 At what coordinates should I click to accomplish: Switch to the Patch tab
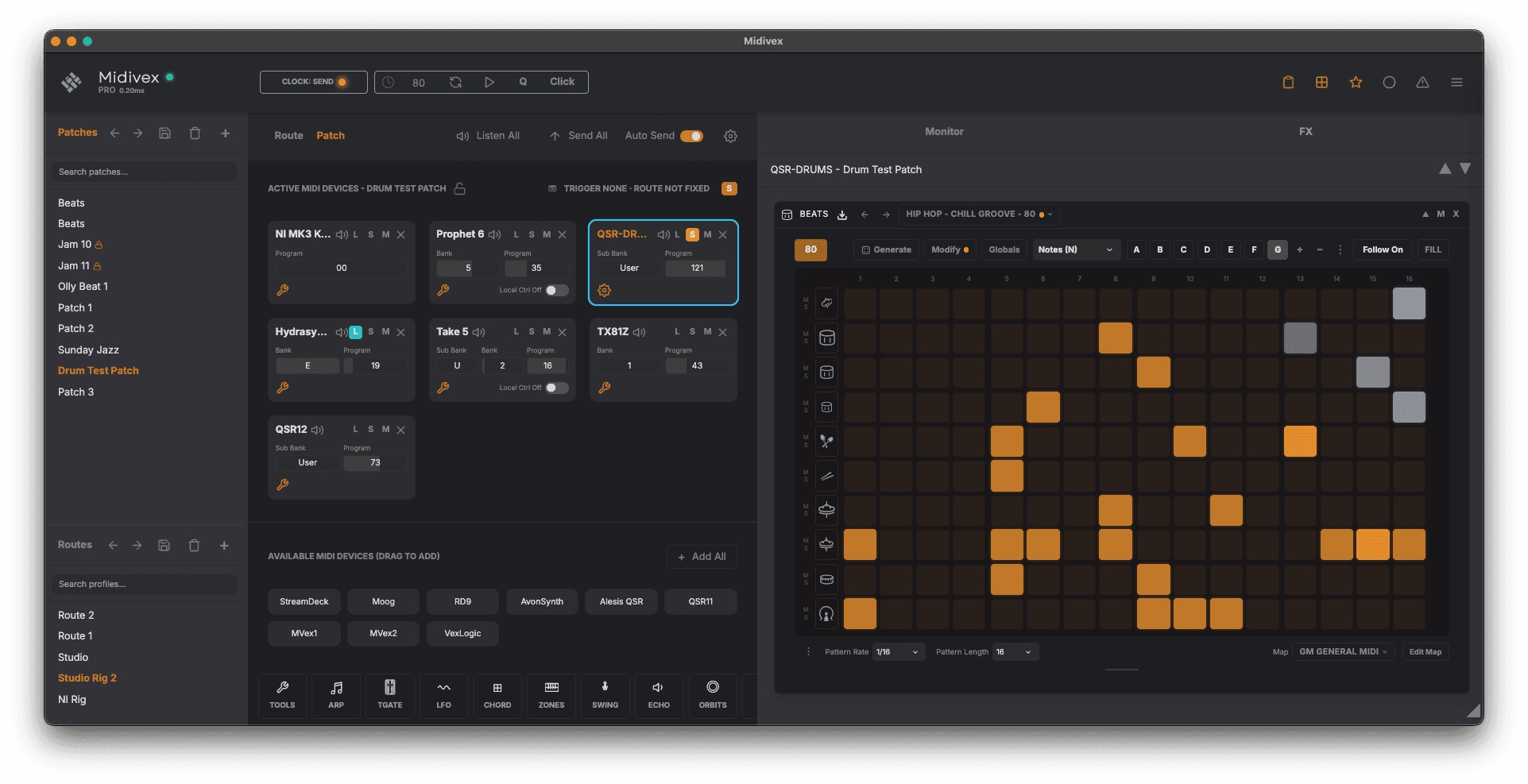(331, 136)
